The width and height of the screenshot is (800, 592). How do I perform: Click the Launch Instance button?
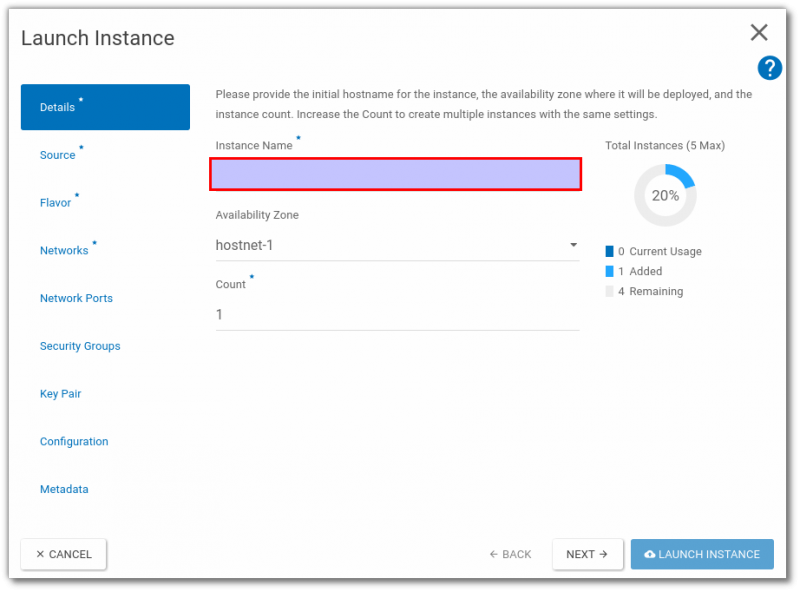pos(702,554)
